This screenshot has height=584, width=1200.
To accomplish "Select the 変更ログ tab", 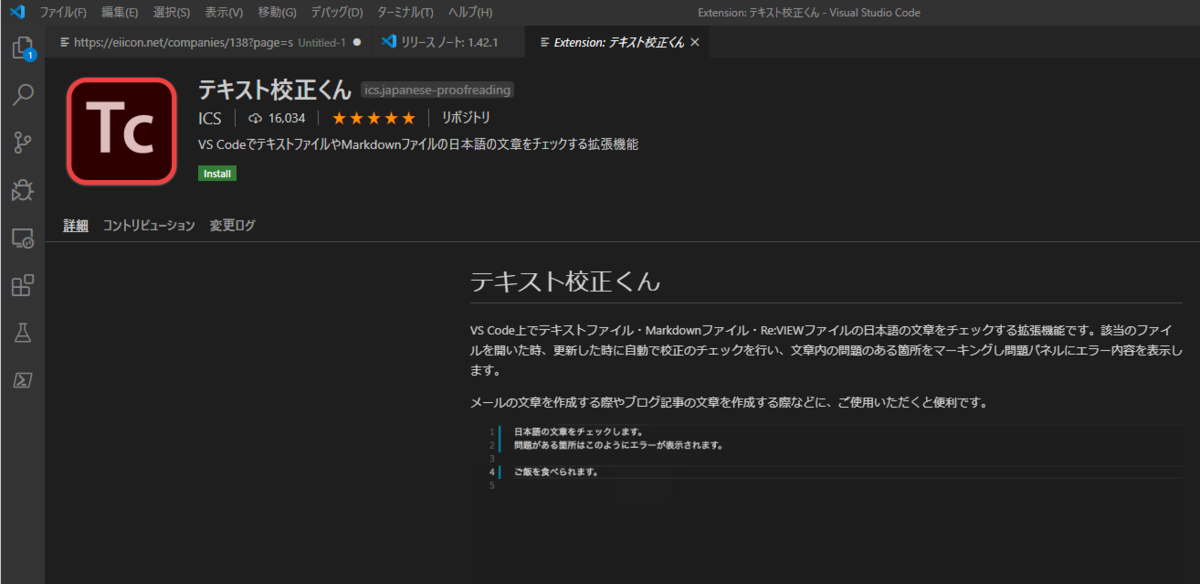I will [x=232, y=225].
